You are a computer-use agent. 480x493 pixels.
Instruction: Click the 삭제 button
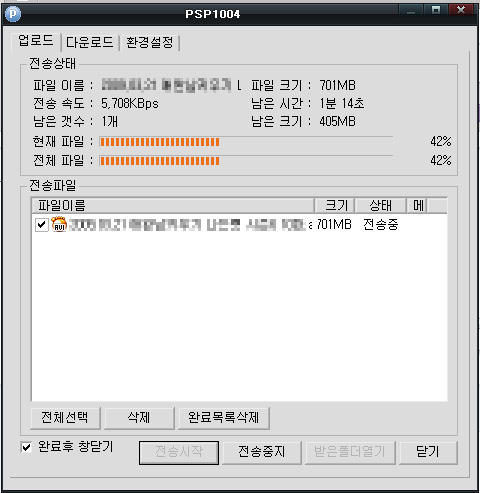click(139, 417)
